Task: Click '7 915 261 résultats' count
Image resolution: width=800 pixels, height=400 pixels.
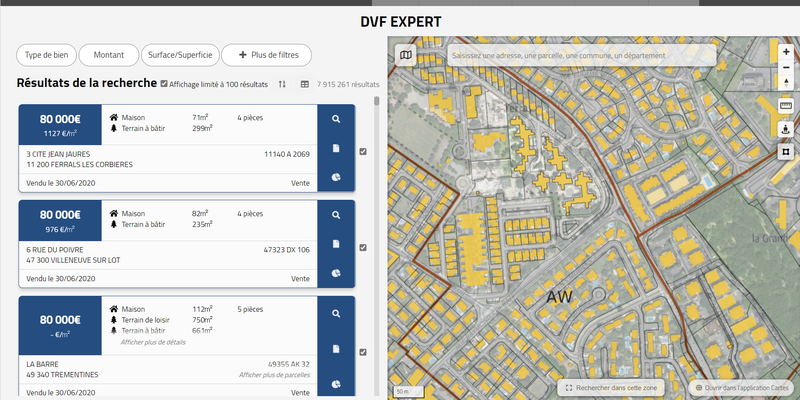Action: click(348, 84)
